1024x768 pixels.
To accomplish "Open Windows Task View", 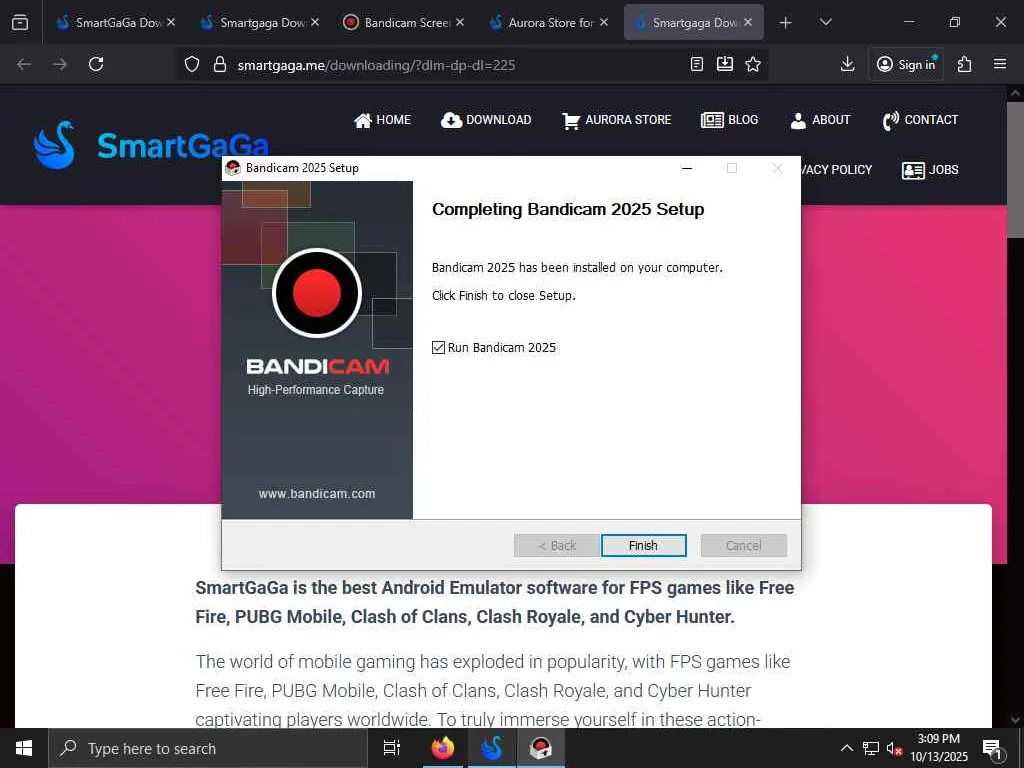I will point(392,748).
